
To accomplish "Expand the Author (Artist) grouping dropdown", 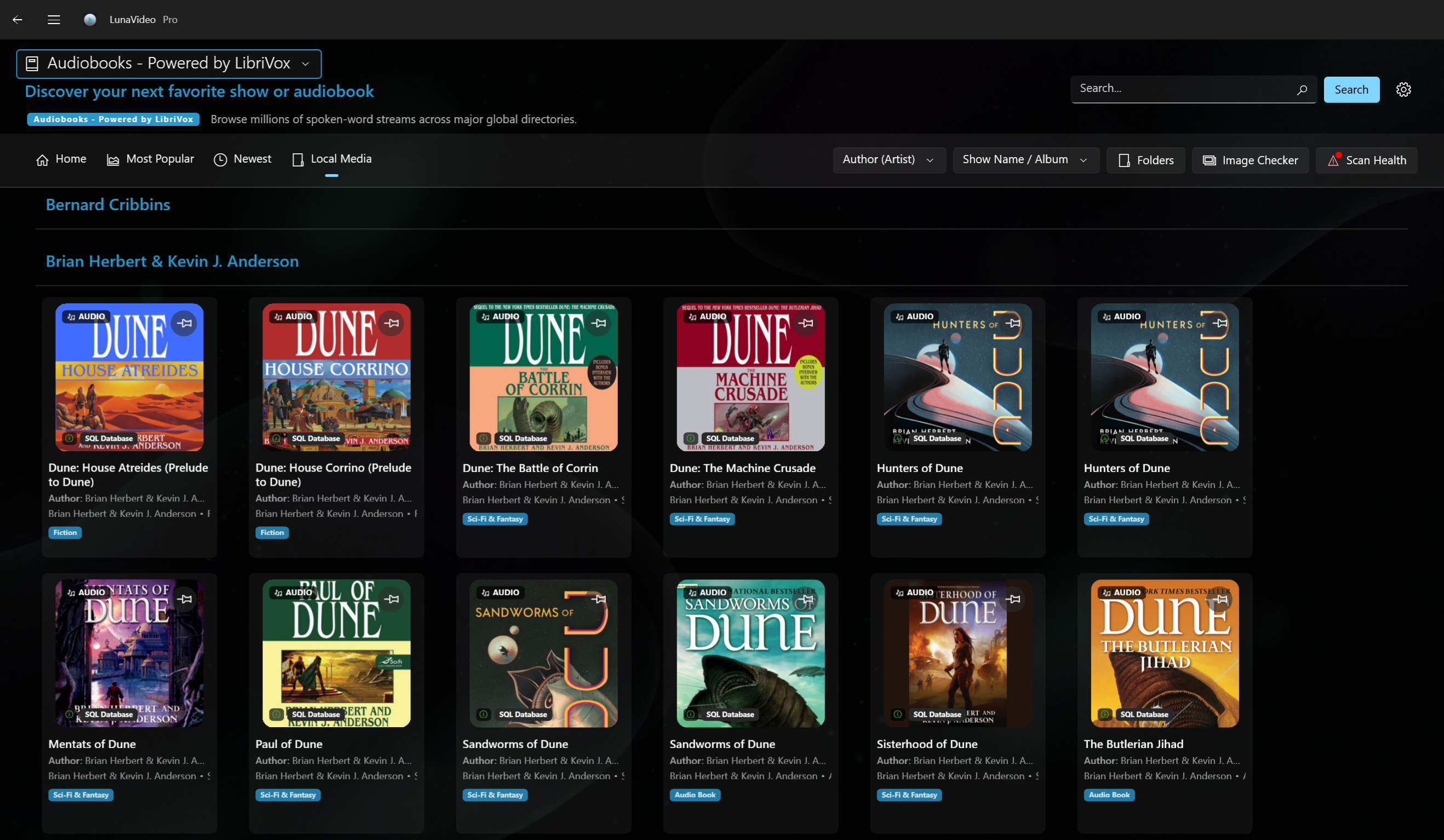I will [x=889, y=160].
